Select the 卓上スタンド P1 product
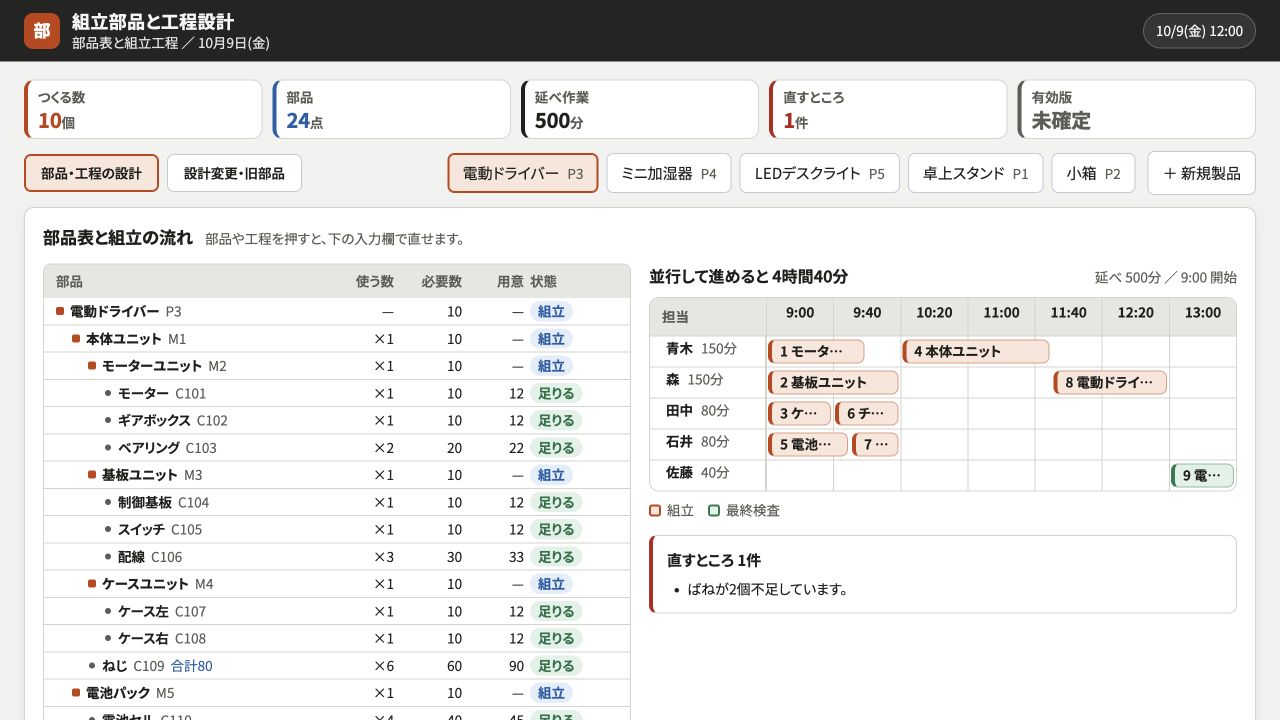Viewport: 1280px width, 720px height. [x=975, y=173]
